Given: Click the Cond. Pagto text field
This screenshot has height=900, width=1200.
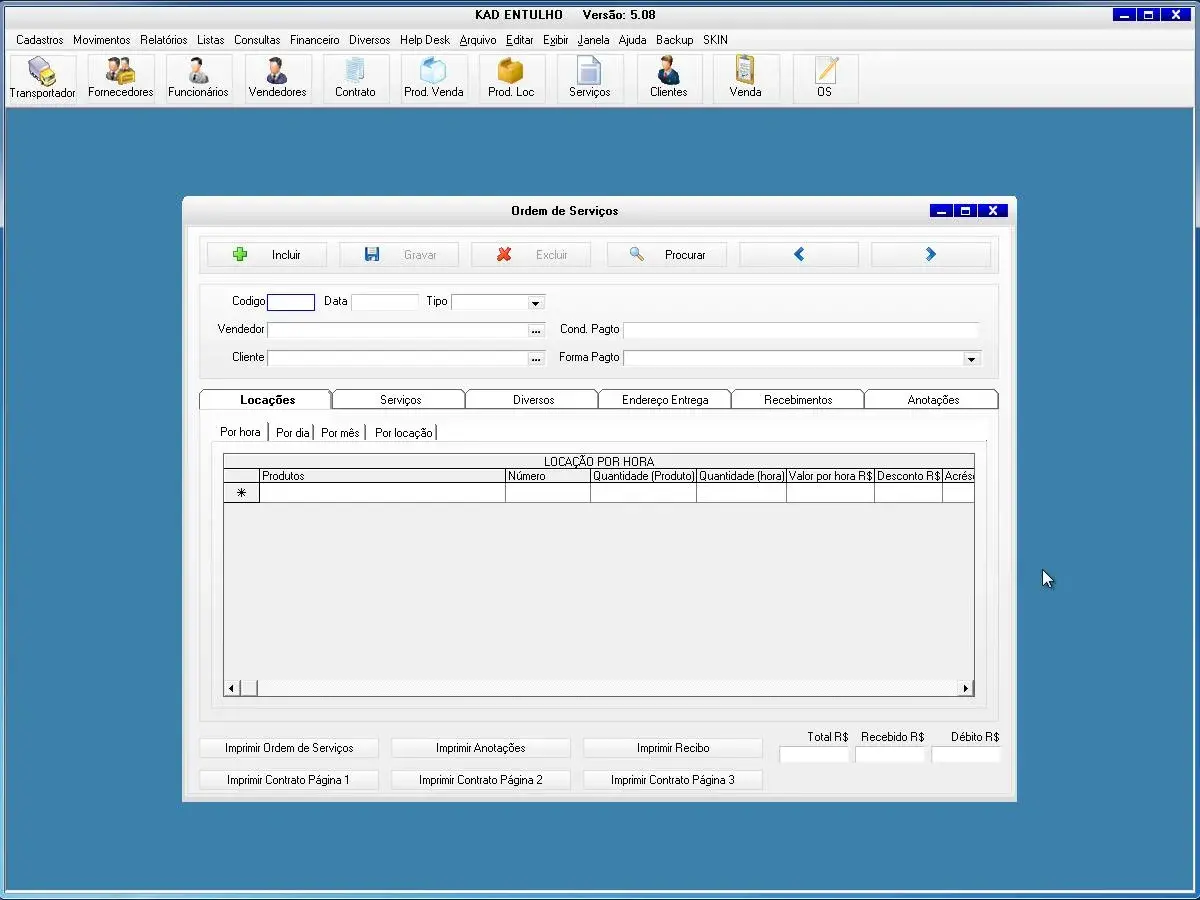Looking at the screenshot, I should coord(800,330).
